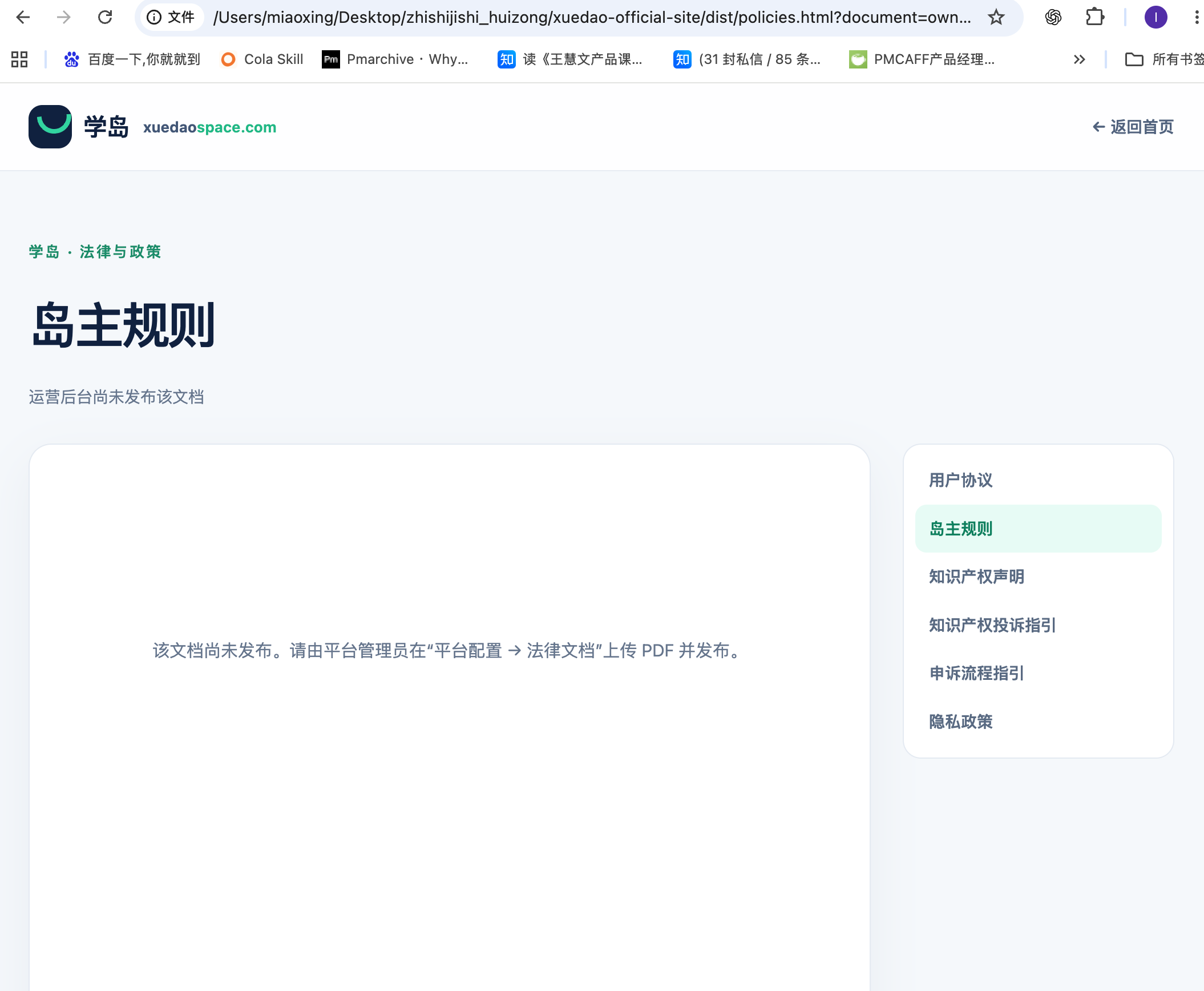Click the 学岛 · 法律与政策 breadcrumb text
This screenshot has height=991, width=1204.
click(95, 252)
